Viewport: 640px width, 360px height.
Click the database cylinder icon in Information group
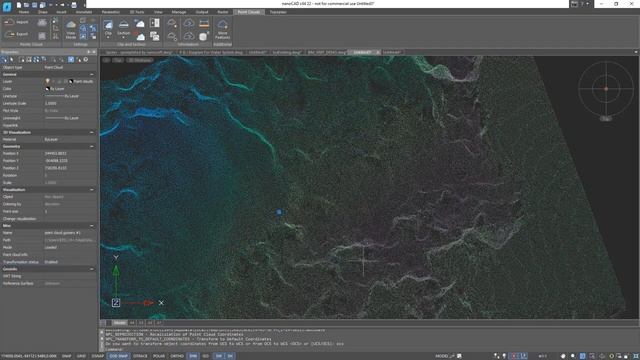click(x=203, y=37)
